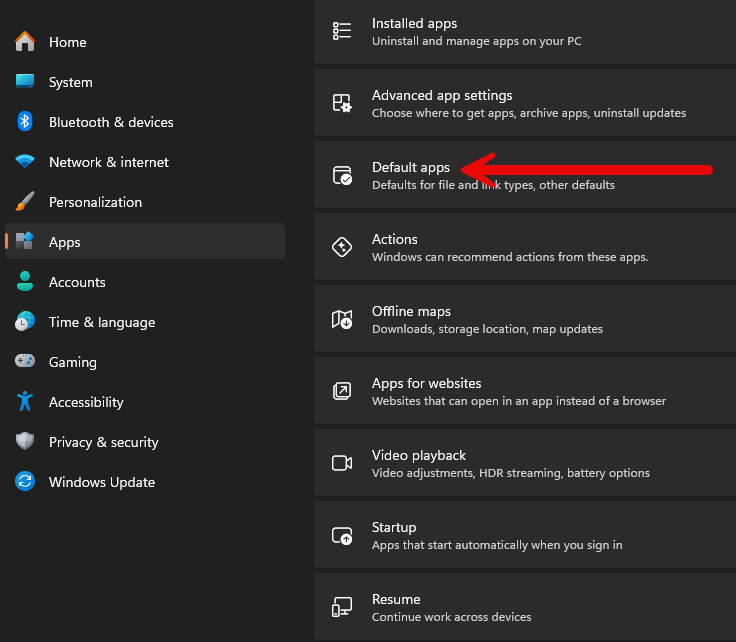The image size is (736, 642).
Task: Click the Privacy & security shield icon
Action: (25, 442)
